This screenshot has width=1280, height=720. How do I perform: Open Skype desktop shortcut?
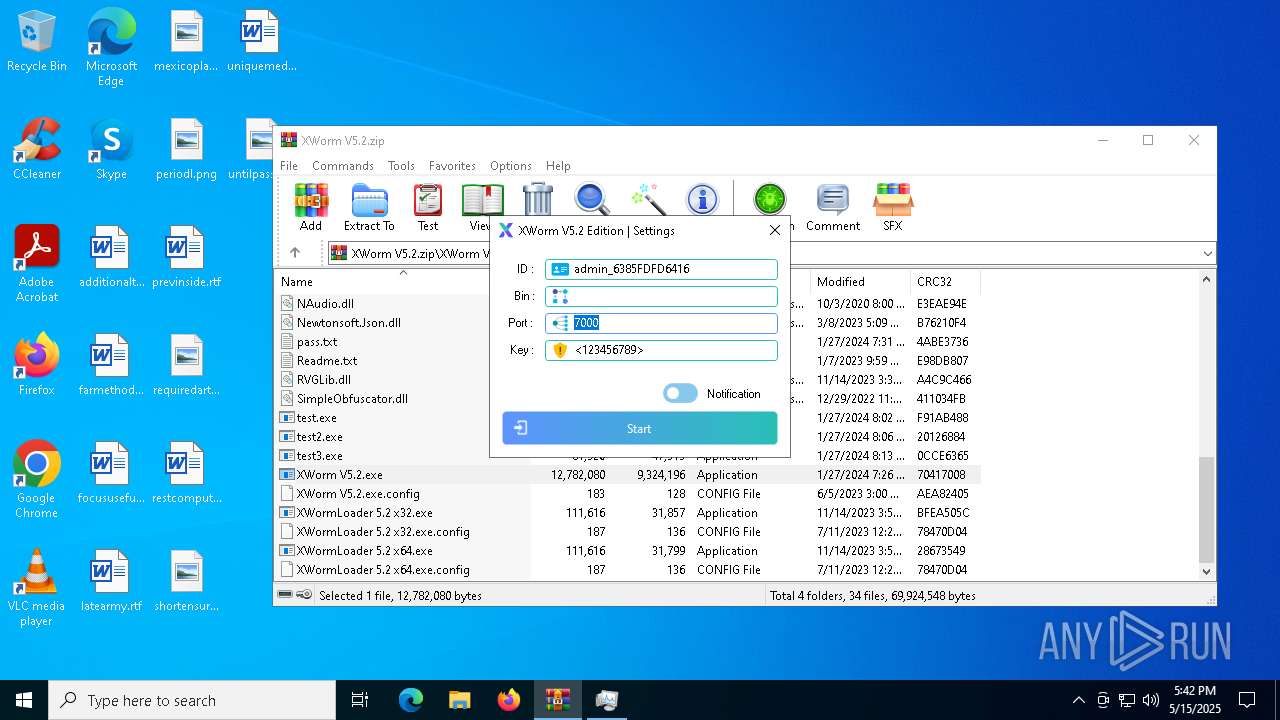point(111,149)
